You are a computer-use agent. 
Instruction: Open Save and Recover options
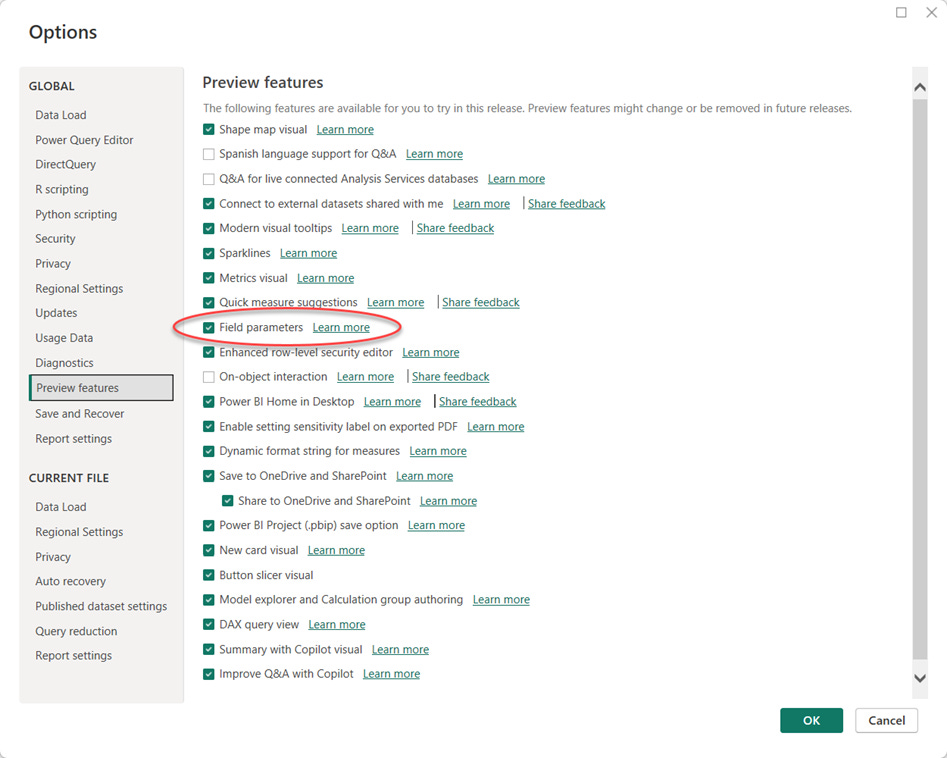pyautogui.click(x=80, y=414)
